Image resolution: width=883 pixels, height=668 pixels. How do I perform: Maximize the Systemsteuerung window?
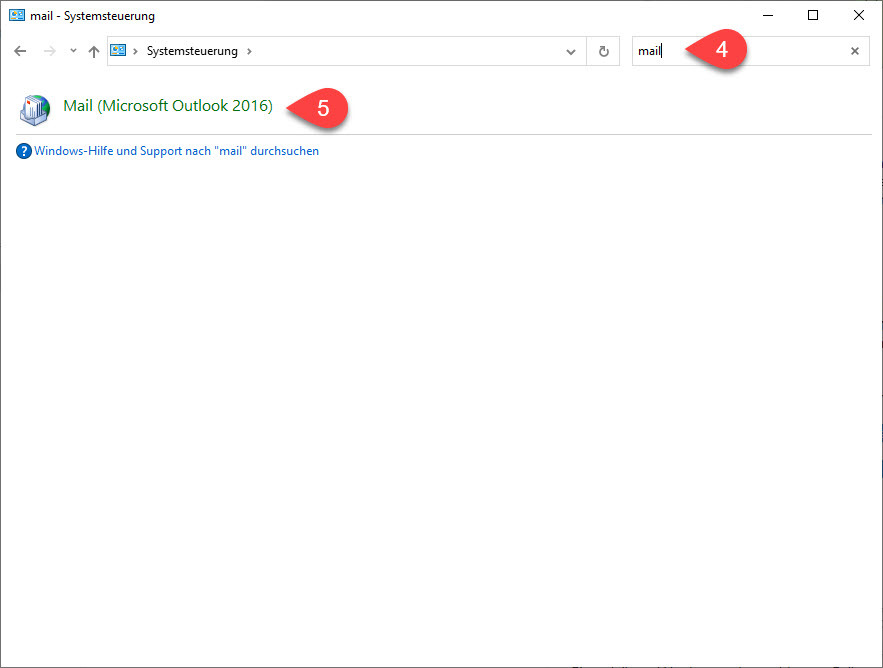(813, 15)
